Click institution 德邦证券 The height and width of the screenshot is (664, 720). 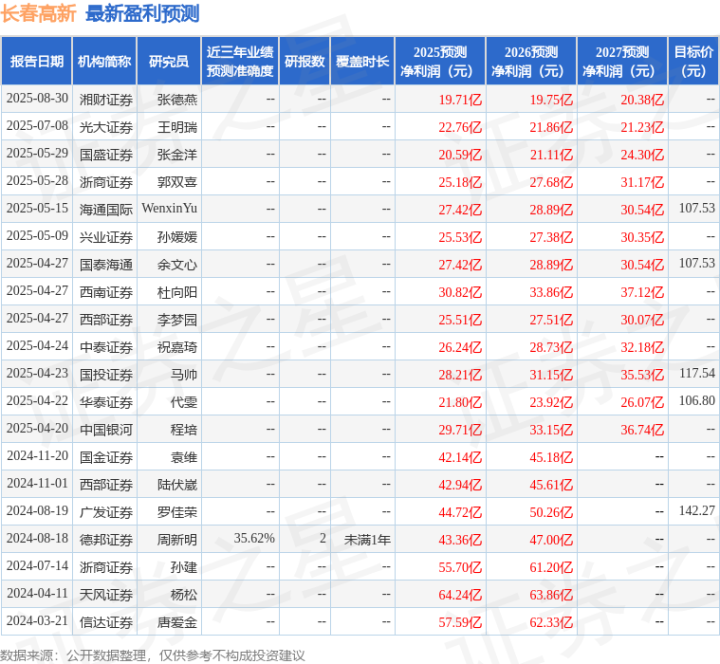(x=106, y=540)
